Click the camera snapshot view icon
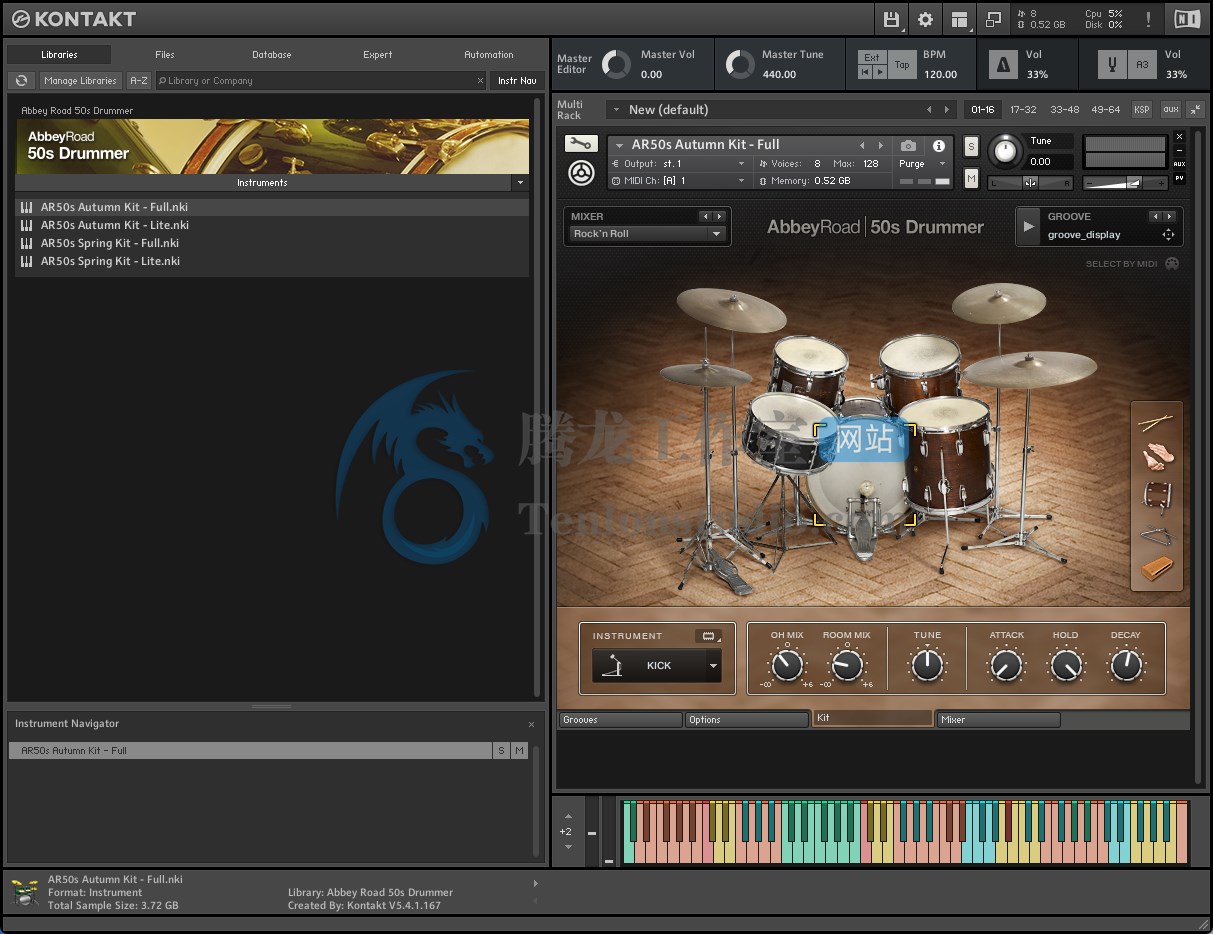1213x934 pixels. tap(908, 146)
